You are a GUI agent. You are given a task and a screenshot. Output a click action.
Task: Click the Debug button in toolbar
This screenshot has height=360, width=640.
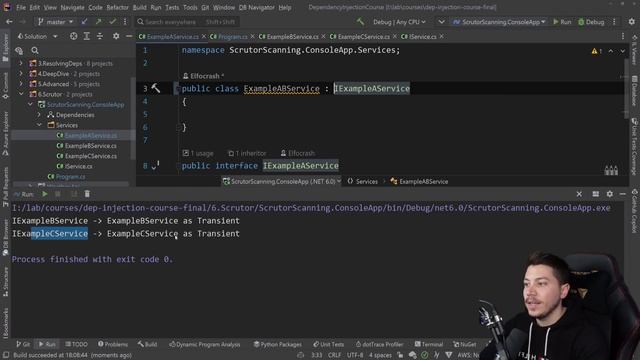pos(591,22)
